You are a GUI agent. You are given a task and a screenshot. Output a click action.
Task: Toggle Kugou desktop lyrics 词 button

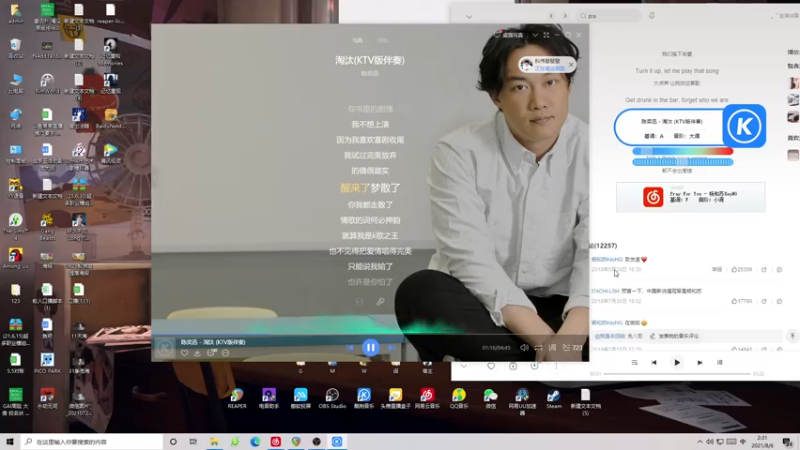tap(552, 347)
